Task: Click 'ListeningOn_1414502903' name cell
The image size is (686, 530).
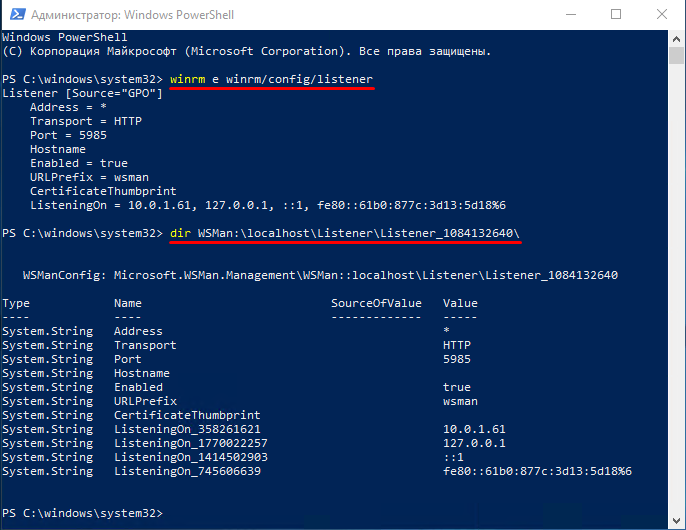Action: click(x=191, y=457)
